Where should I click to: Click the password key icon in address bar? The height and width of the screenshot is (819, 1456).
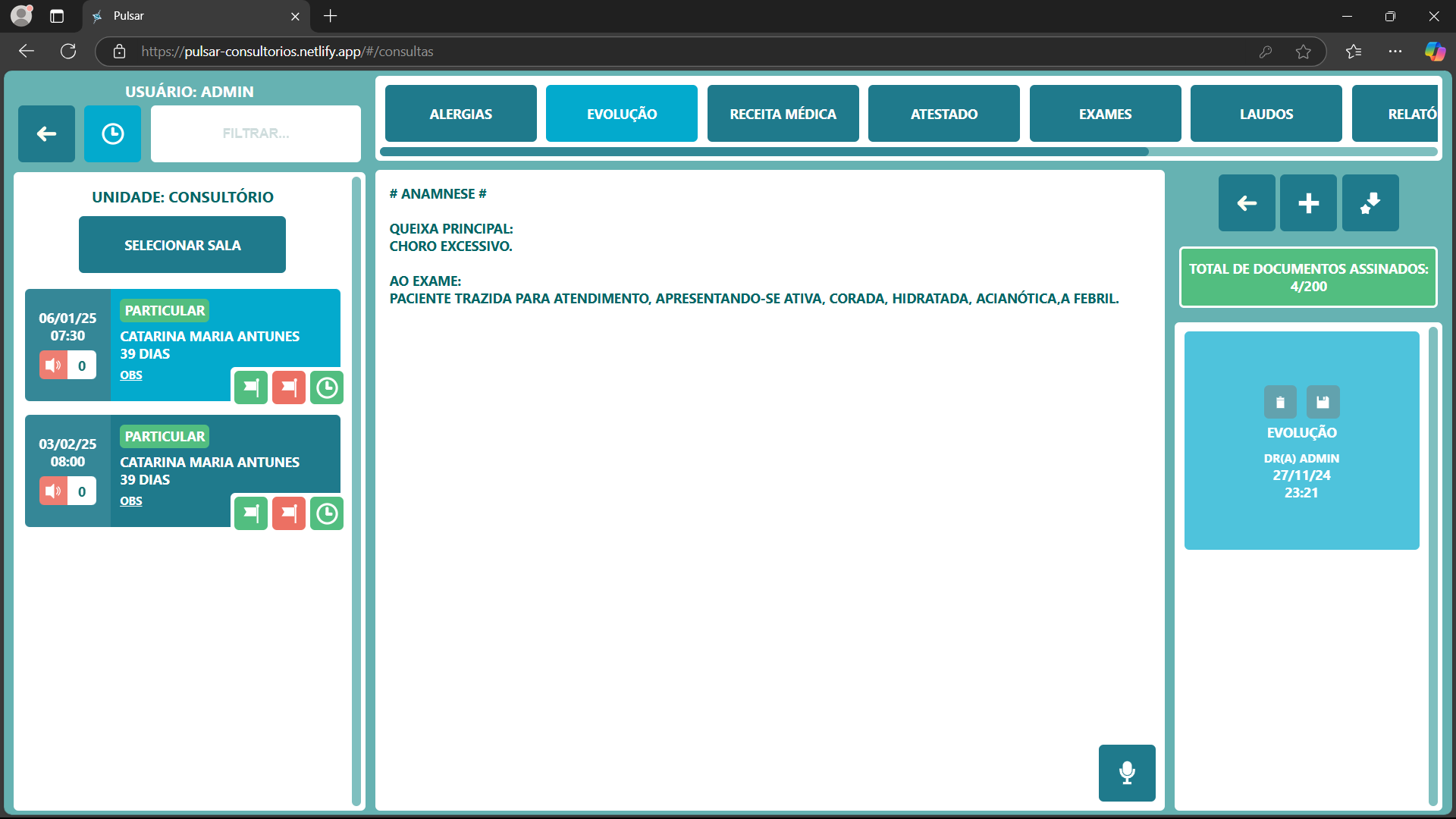click(x=1266, y=52)
